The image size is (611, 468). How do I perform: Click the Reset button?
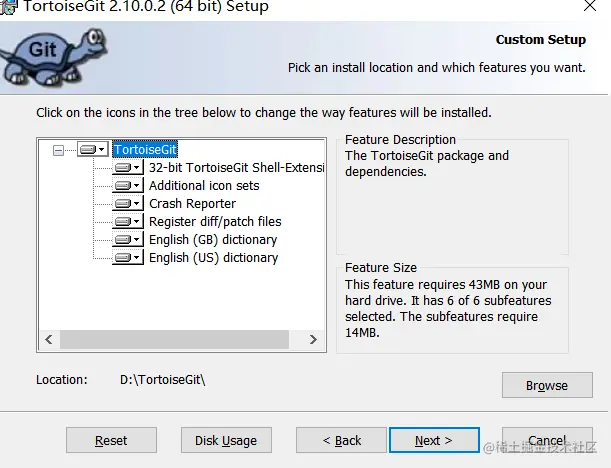tap(111, 440)
